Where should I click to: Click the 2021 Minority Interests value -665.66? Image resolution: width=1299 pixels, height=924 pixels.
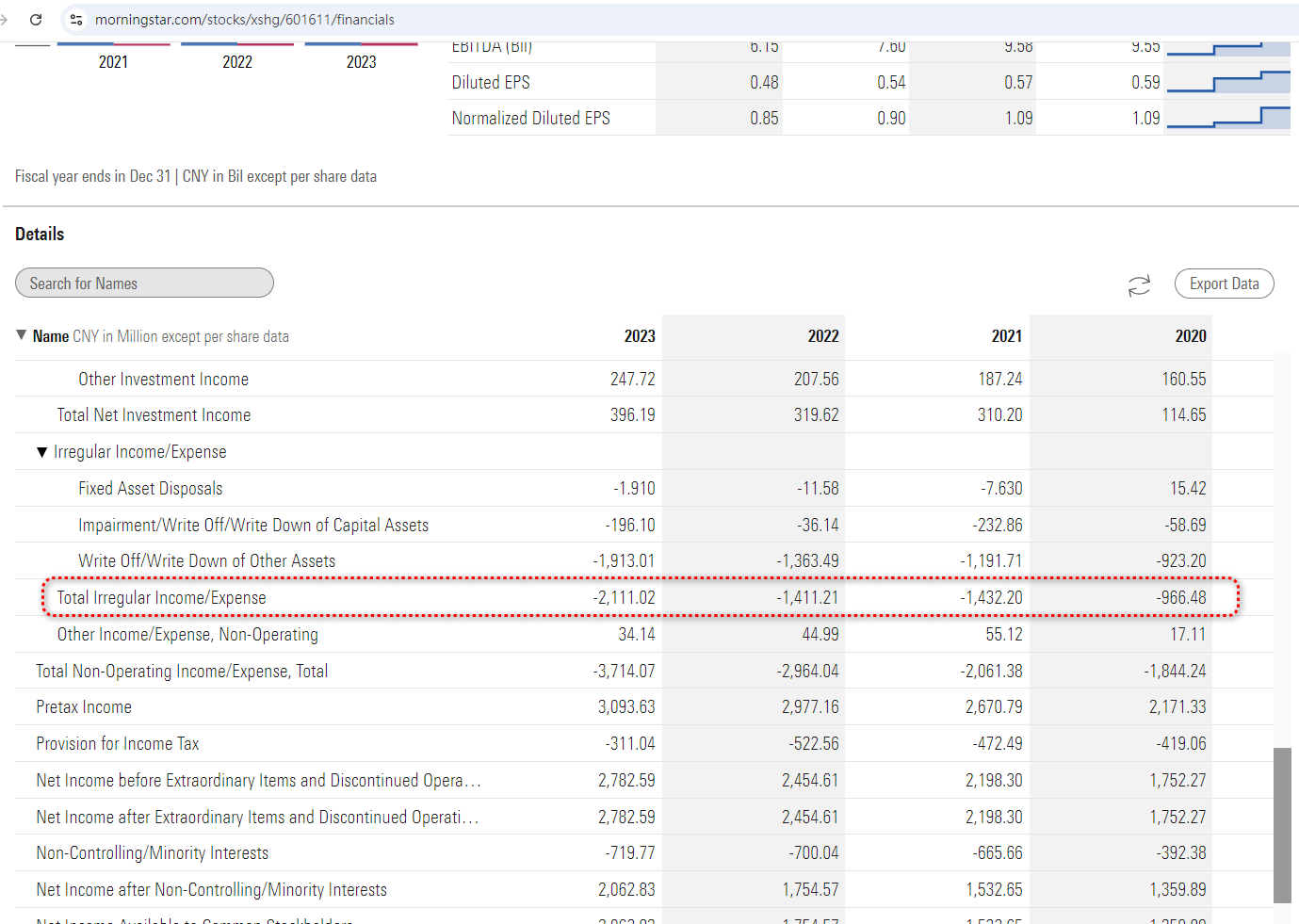(998, 853)
